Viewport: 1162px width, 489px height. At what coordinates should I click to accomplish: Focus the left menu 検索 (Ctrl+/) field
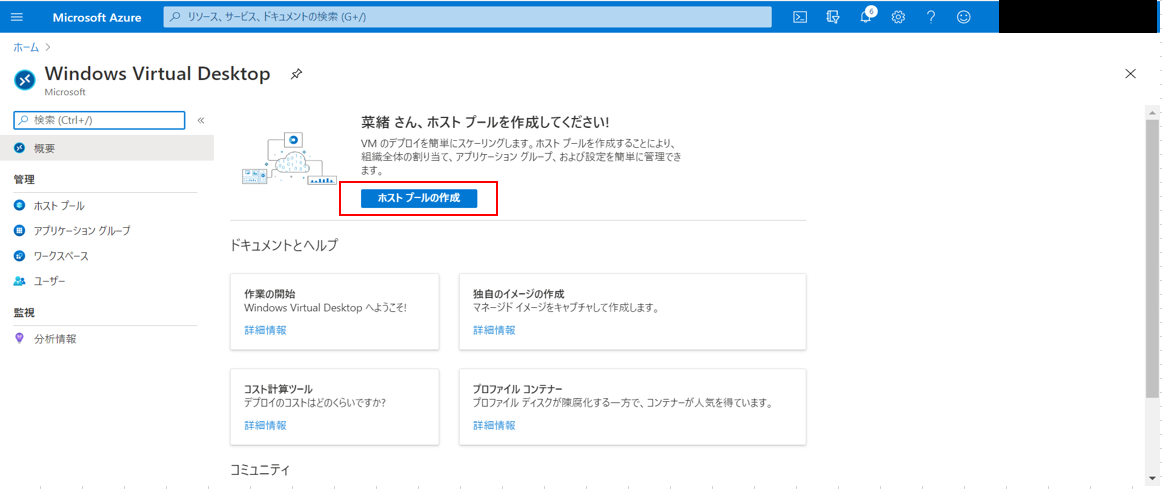pyautogui.click(x=99, y=120)
